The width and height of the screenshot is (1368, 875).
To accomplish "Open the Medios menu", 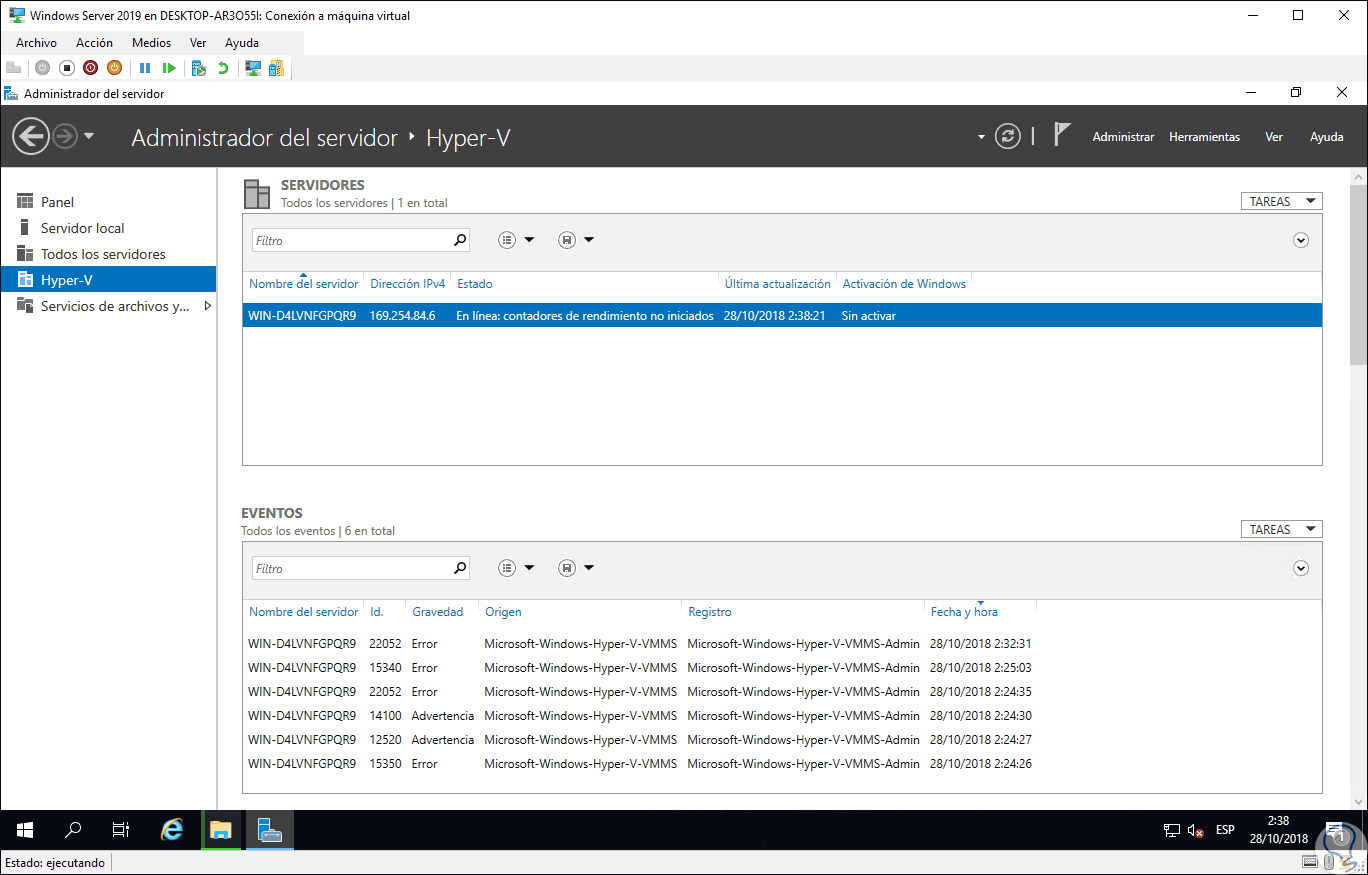I will coord(152,43).
